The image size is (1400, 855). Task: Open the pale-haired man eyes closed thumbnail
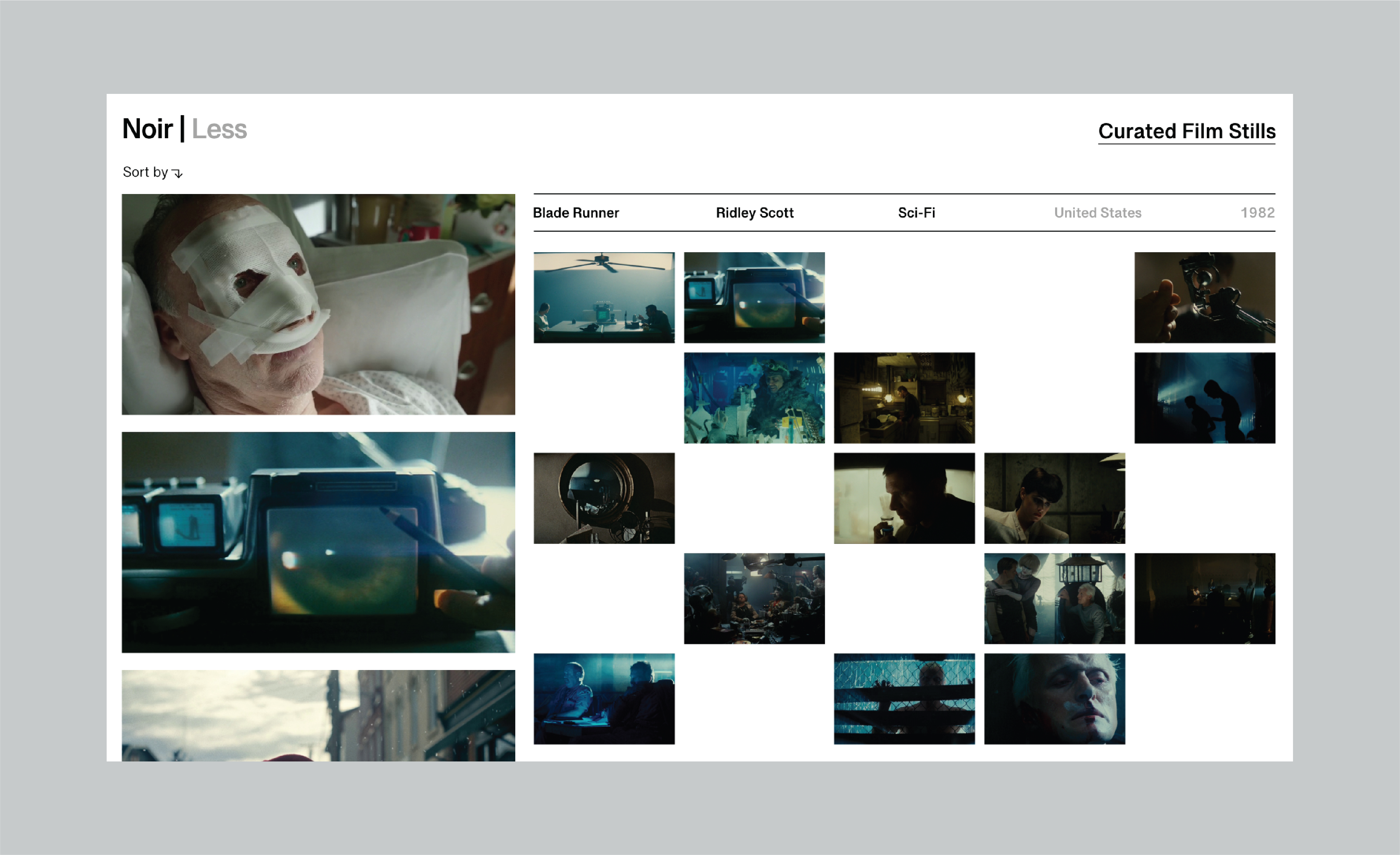(x=1054, y=699)
